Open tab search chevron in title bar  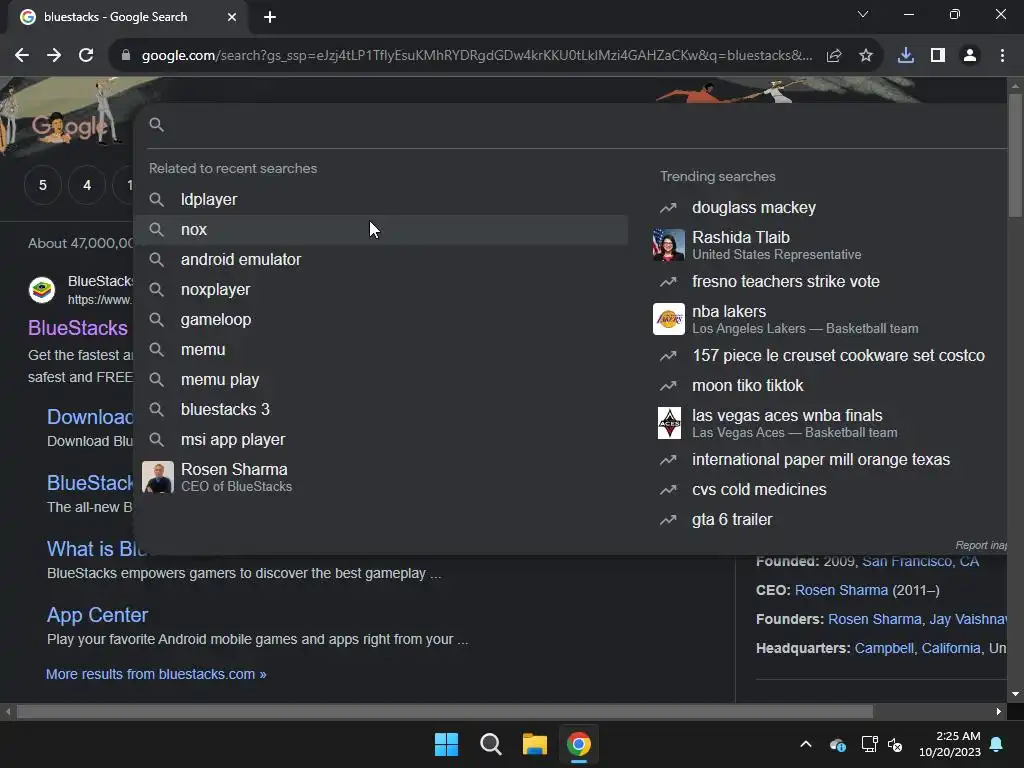pos(863,14)
